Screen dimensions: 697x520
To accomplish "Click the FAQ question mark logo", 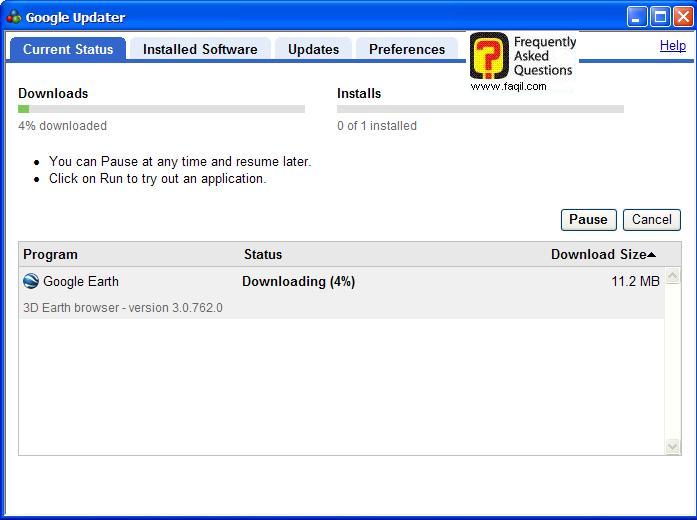I will (489, 56).
